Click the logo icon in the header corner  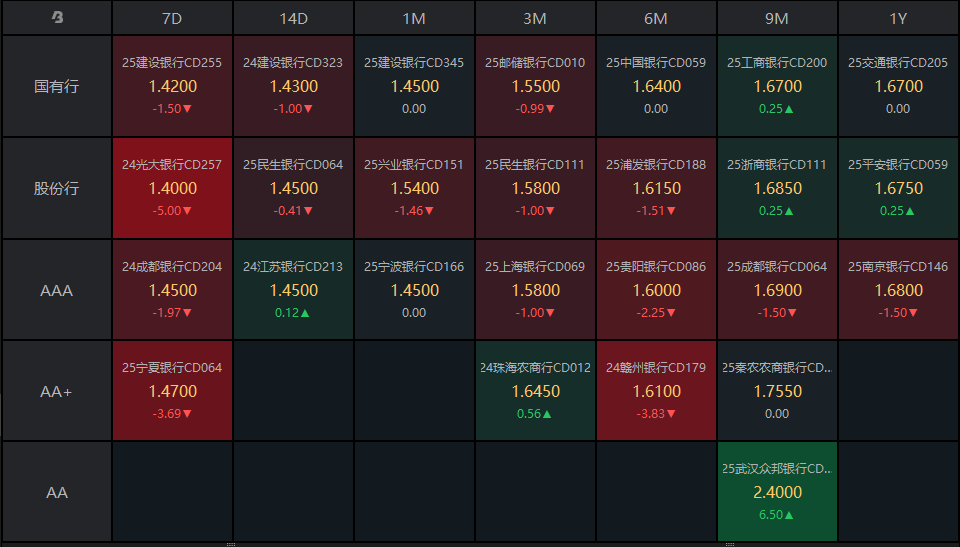(57, 18)
